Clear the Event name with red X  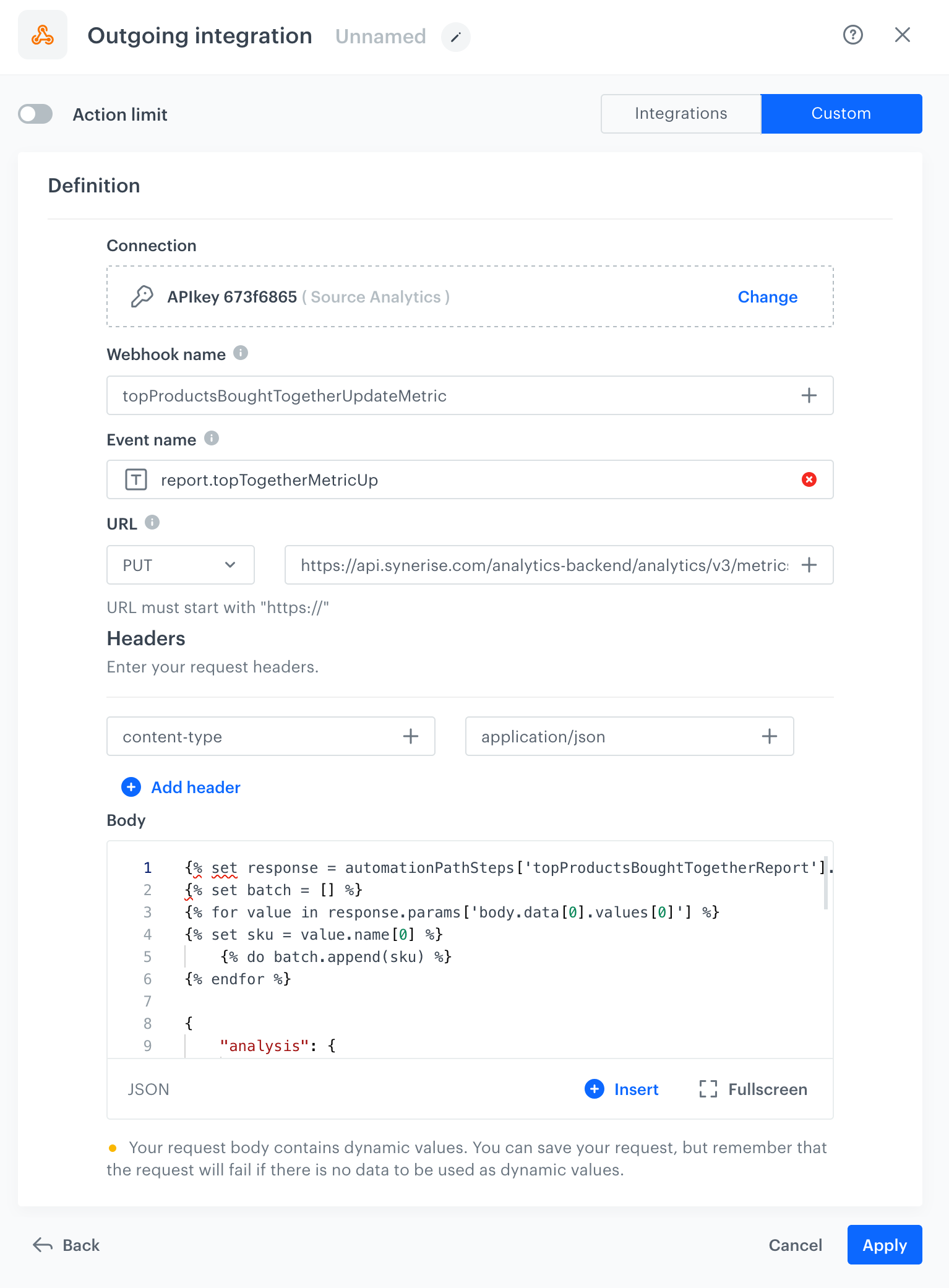click(809, 479)
